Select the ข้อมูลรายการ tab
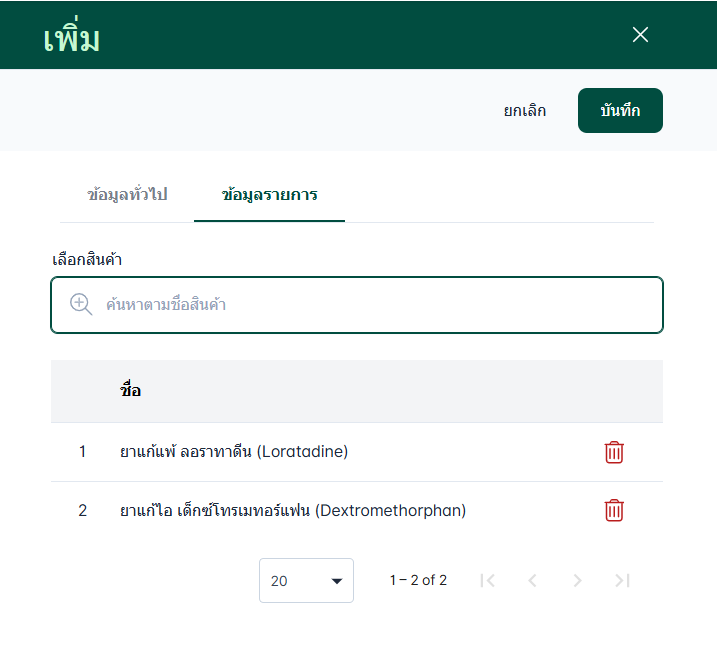Viewport: 717px width, 647px height. (x=270, y=194)
